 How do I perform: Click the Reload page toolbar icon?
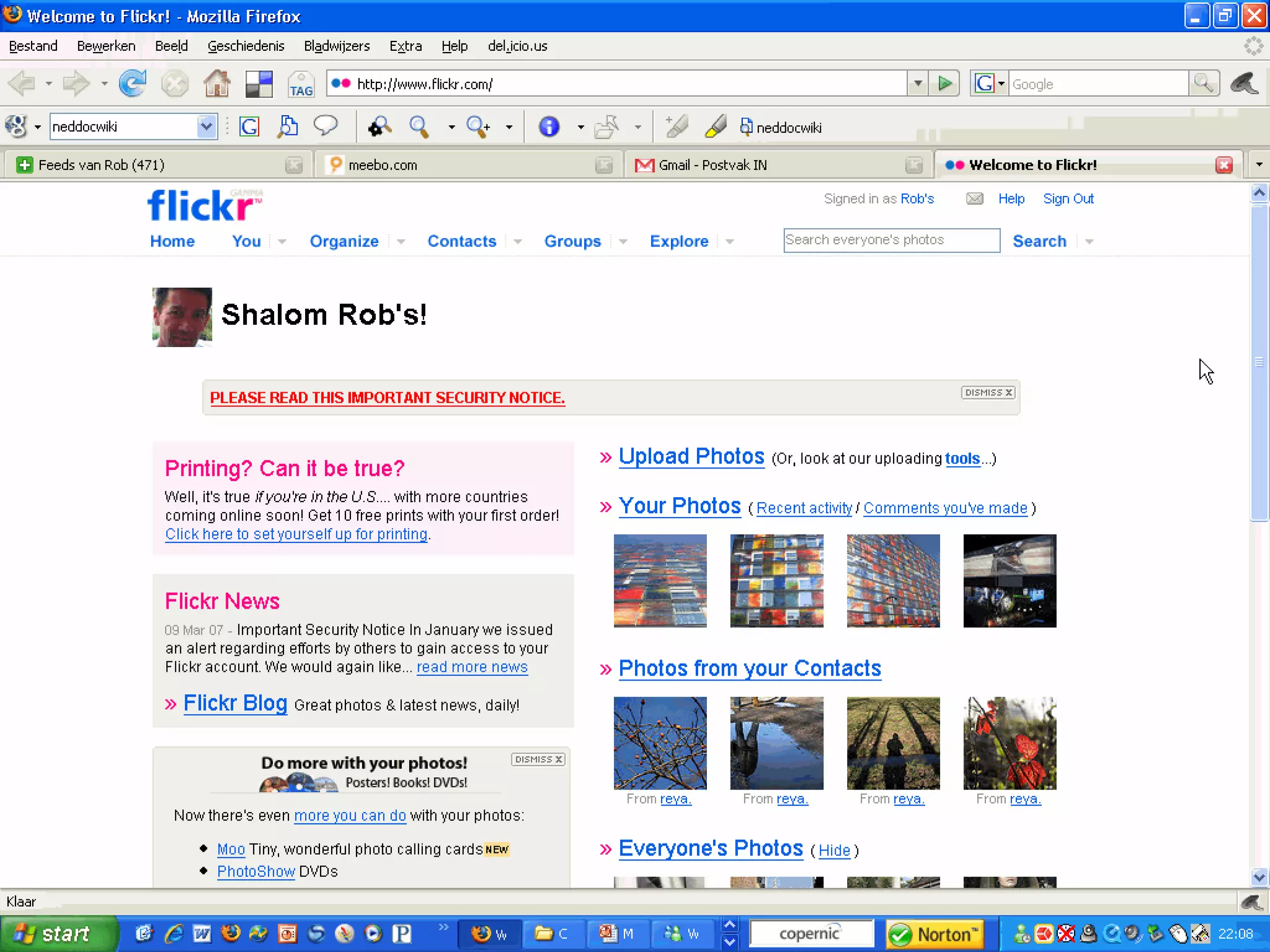[132, 84]
